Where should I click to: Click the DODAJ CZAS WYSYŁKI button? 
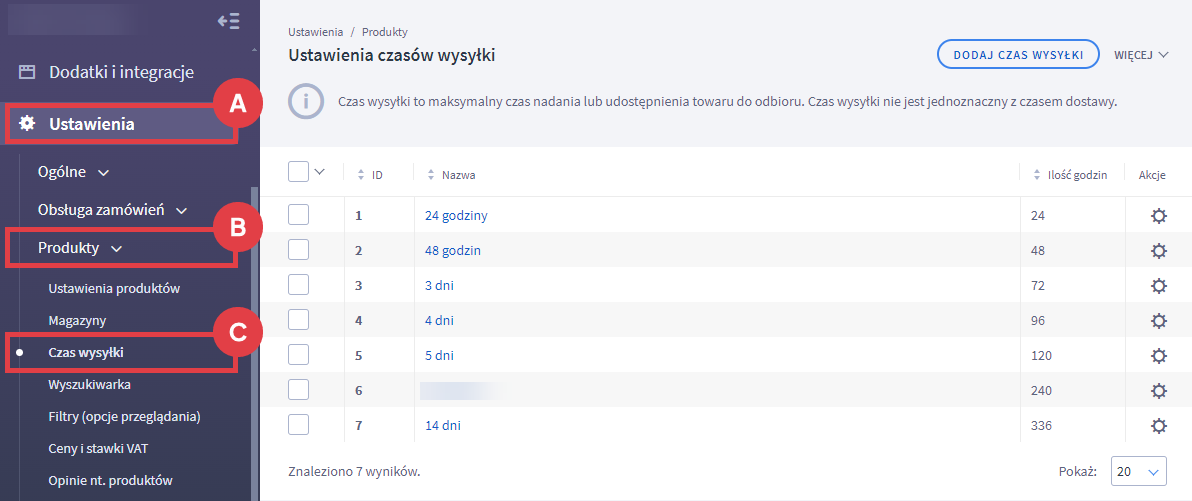(x=1019, y=55)
